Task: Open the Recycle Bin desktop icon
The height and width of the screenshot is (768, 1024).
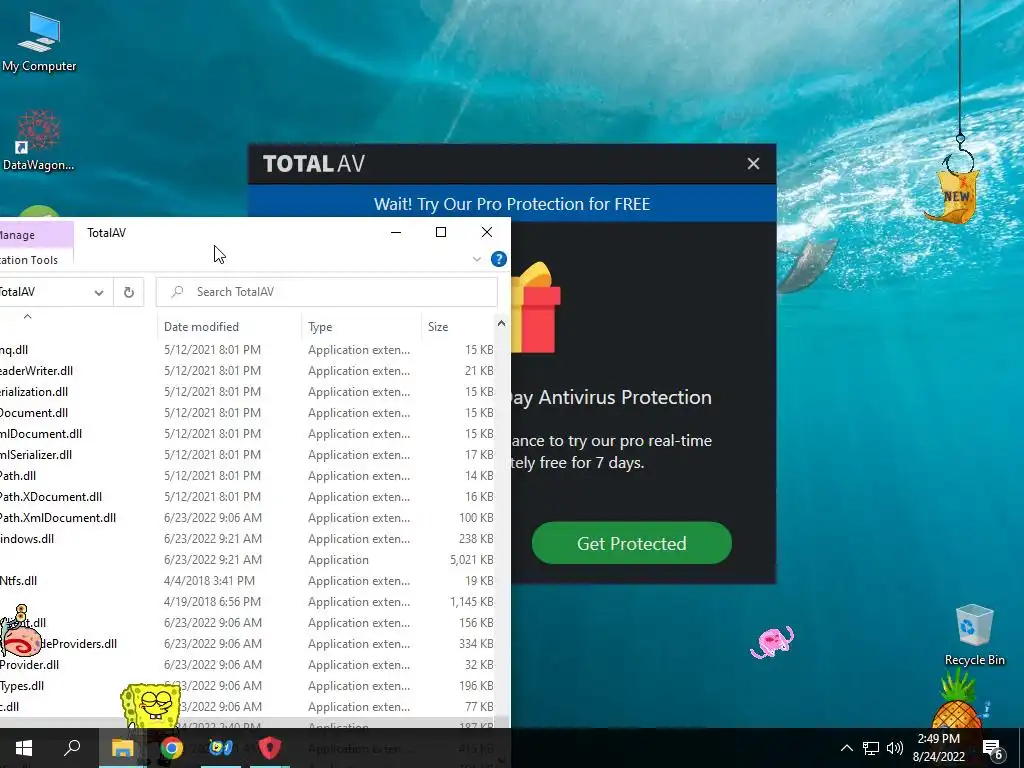Action: click(x=974, y=634)
